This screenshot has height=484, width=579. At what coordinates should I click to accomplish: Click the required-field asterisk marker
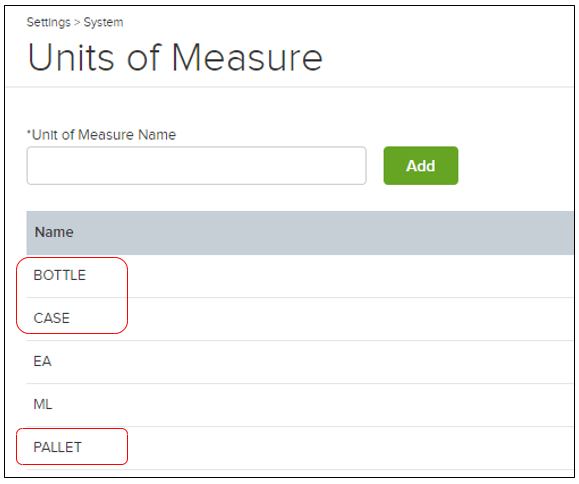(x=29, y=132)
